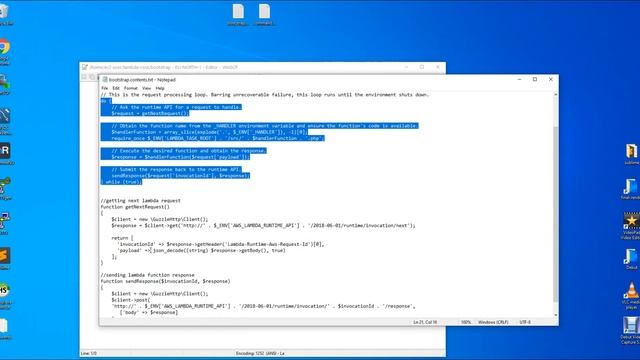Click the line 'function sendResponse($invocationId, $response)'
Viewport: 640px width, 360px height.
coord(165,281)
